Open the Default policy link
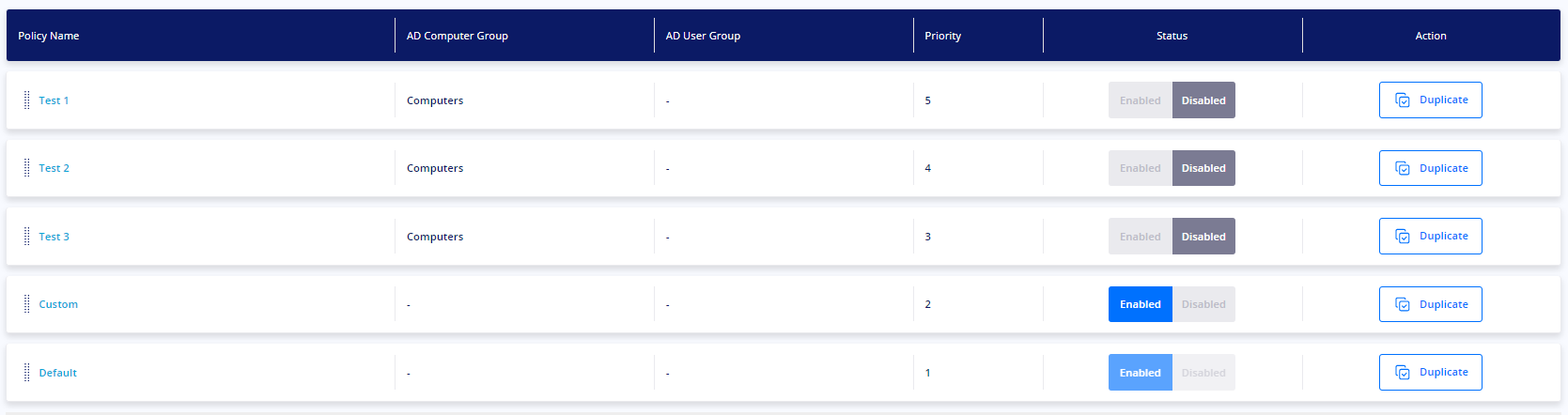The image size is (1568, 415). (x=57, y=373)
